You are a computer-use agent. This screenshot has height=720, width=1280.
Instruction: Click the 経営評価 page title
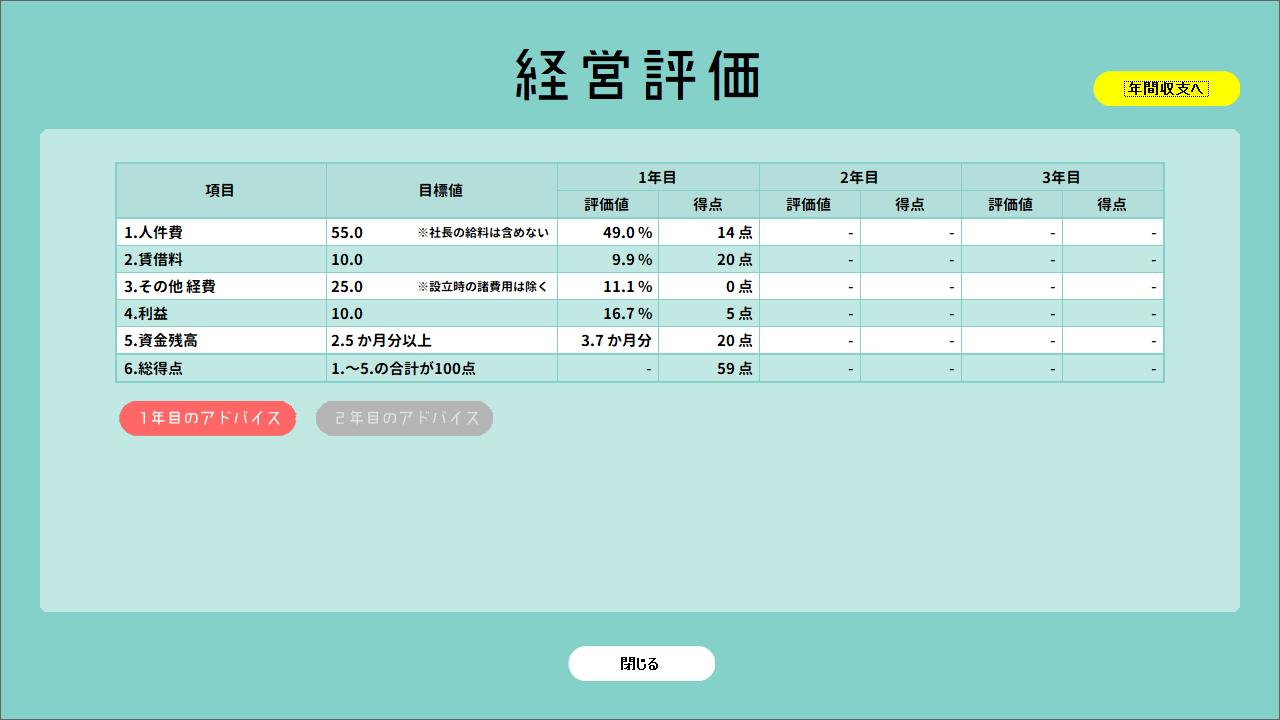tap(639, 74)
